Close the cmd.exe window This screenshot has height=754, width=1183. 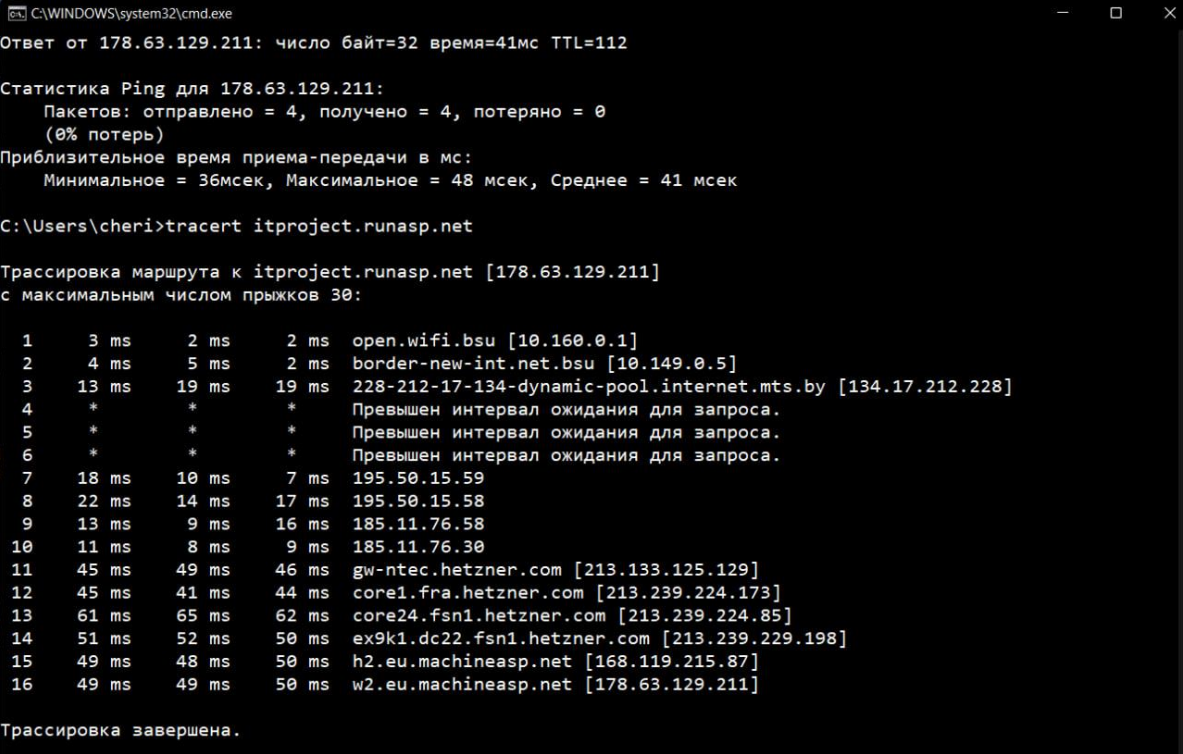pyautogui.click(x=1164, y=14)
